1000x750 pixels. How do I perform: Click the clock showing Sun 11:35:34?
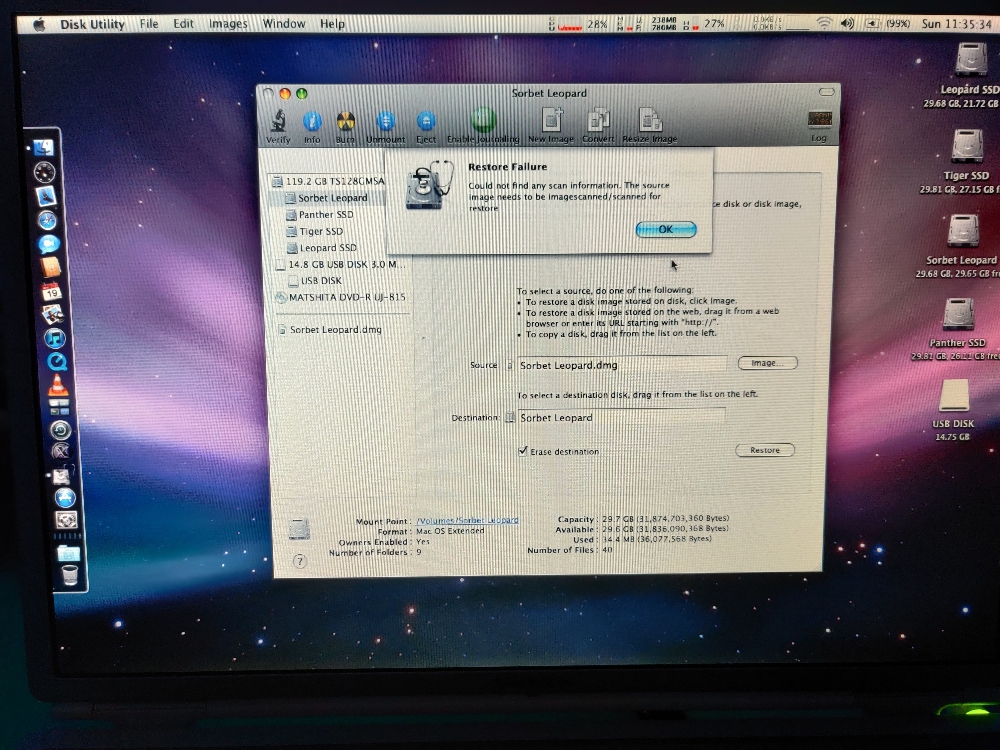point(957,24)
